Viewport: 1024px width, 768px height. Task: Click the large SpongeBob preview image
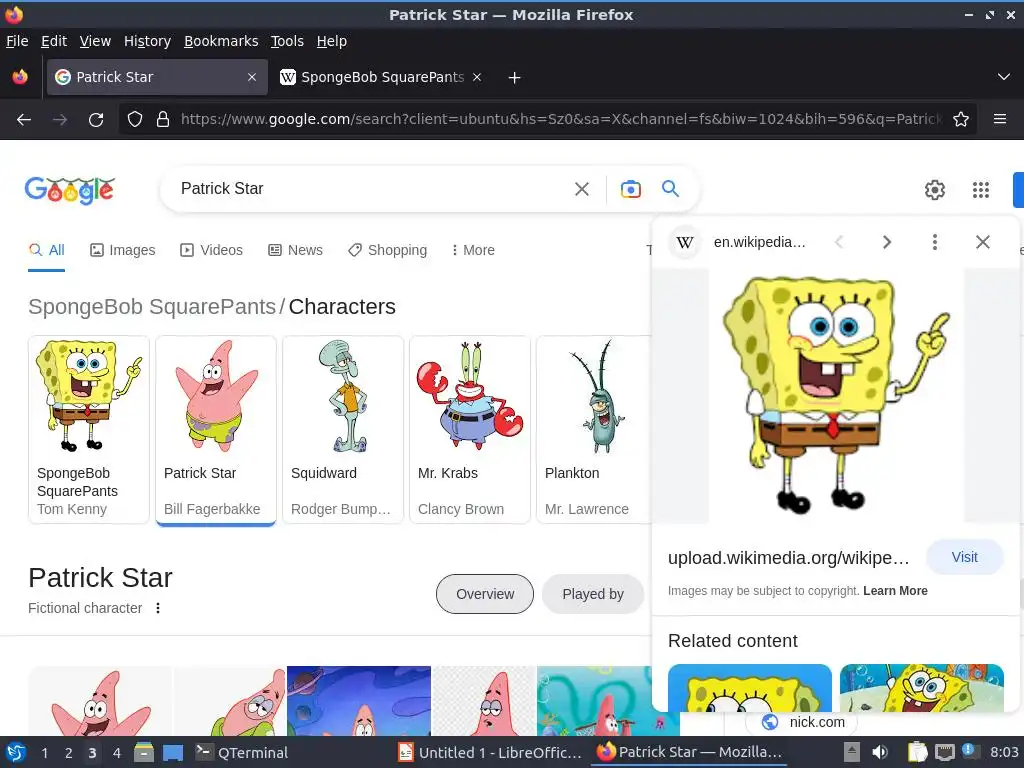(x=836, y=395)
